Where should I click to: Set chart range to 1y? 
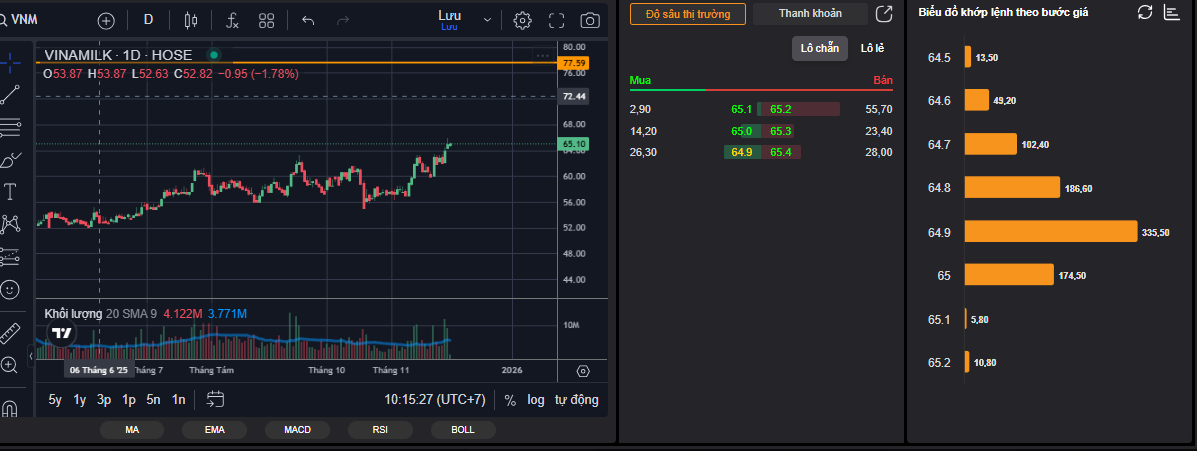(80, 400)
